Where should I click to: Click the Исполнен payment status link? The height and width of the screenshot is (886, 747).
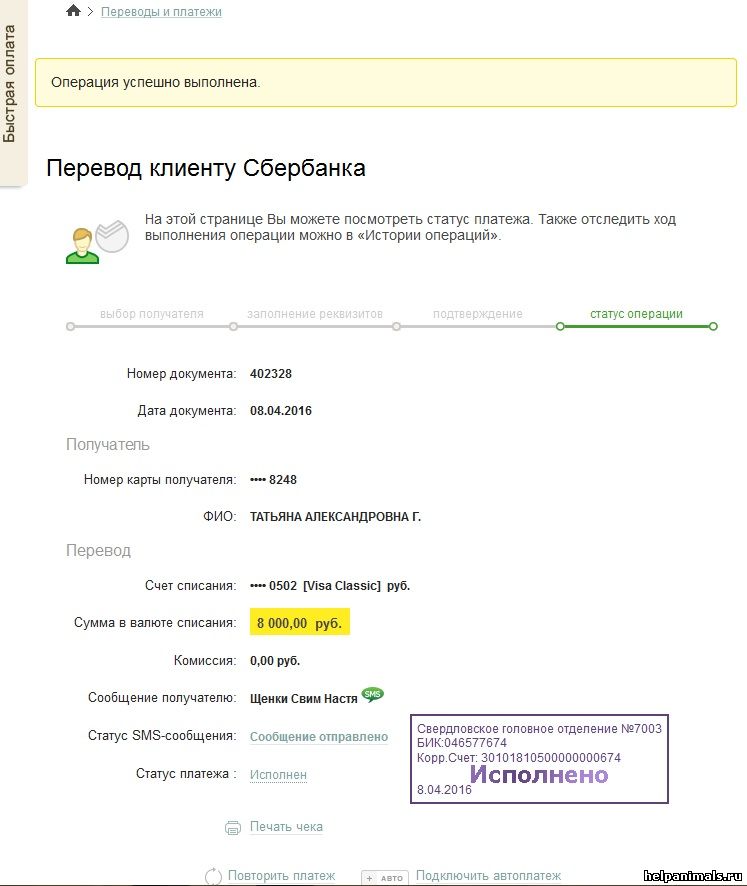[x=278, y=775]
